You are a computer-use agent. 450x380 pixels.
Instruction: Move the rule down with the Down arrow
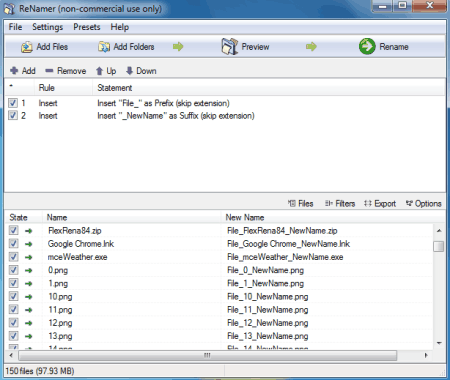point(130,71)
